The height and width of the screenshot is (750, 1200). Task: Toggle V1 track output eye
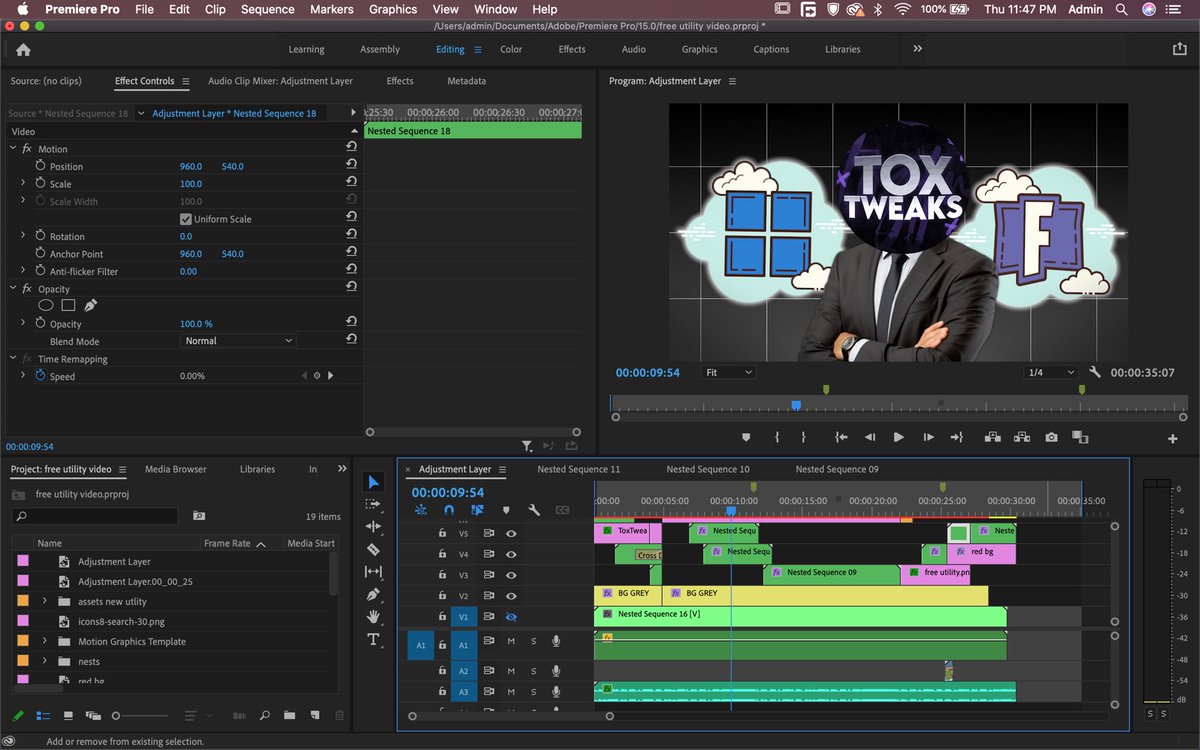511,617
